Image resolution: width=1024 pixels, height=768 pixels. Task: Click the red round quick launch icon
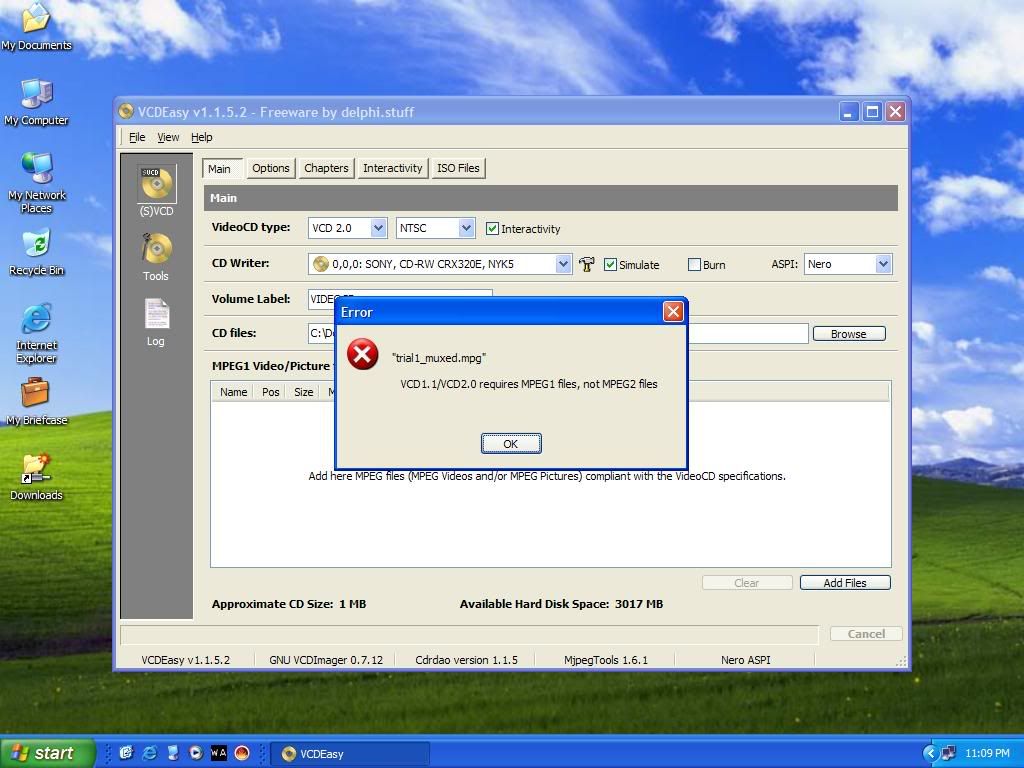click(242, 753)
